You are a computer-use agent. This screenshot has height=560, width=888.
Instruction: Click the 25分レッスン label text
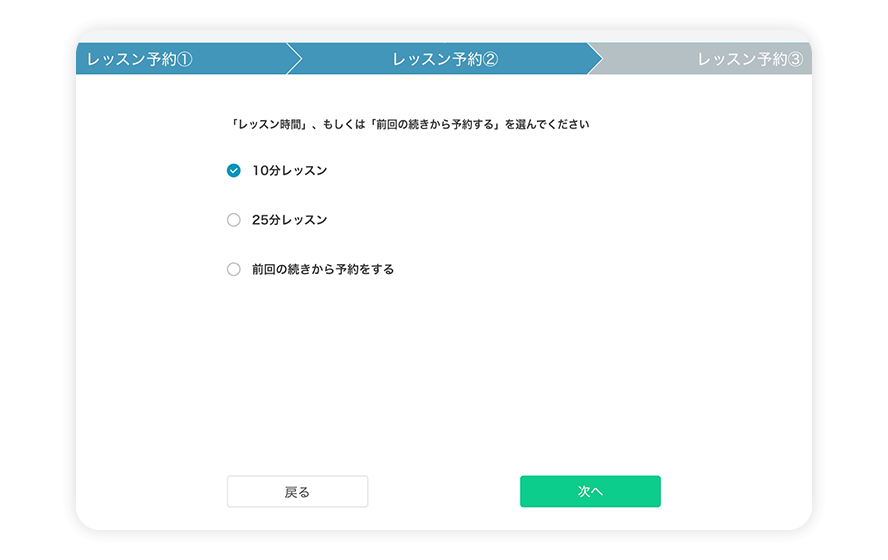[289, 220]
